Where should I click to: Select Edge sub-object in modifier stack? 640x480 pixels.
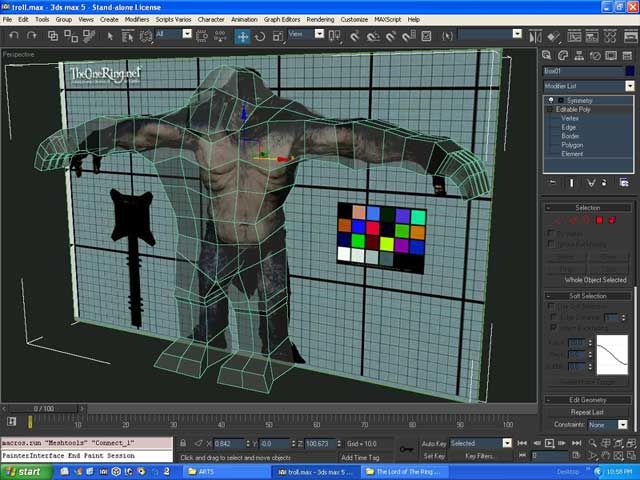click(568, 127)
